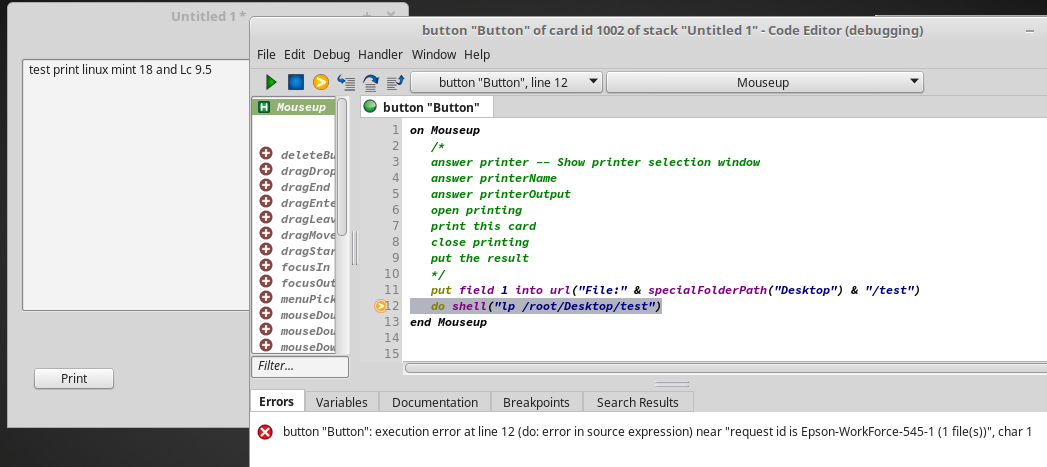
Task: Click the Step Over debugger icon
Action: (371, 82)
